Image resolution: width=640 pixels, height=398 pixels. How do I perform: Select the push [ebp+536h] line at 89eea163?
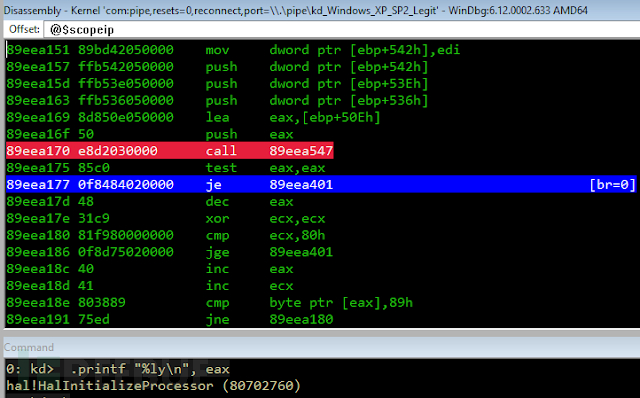(217, 100)
